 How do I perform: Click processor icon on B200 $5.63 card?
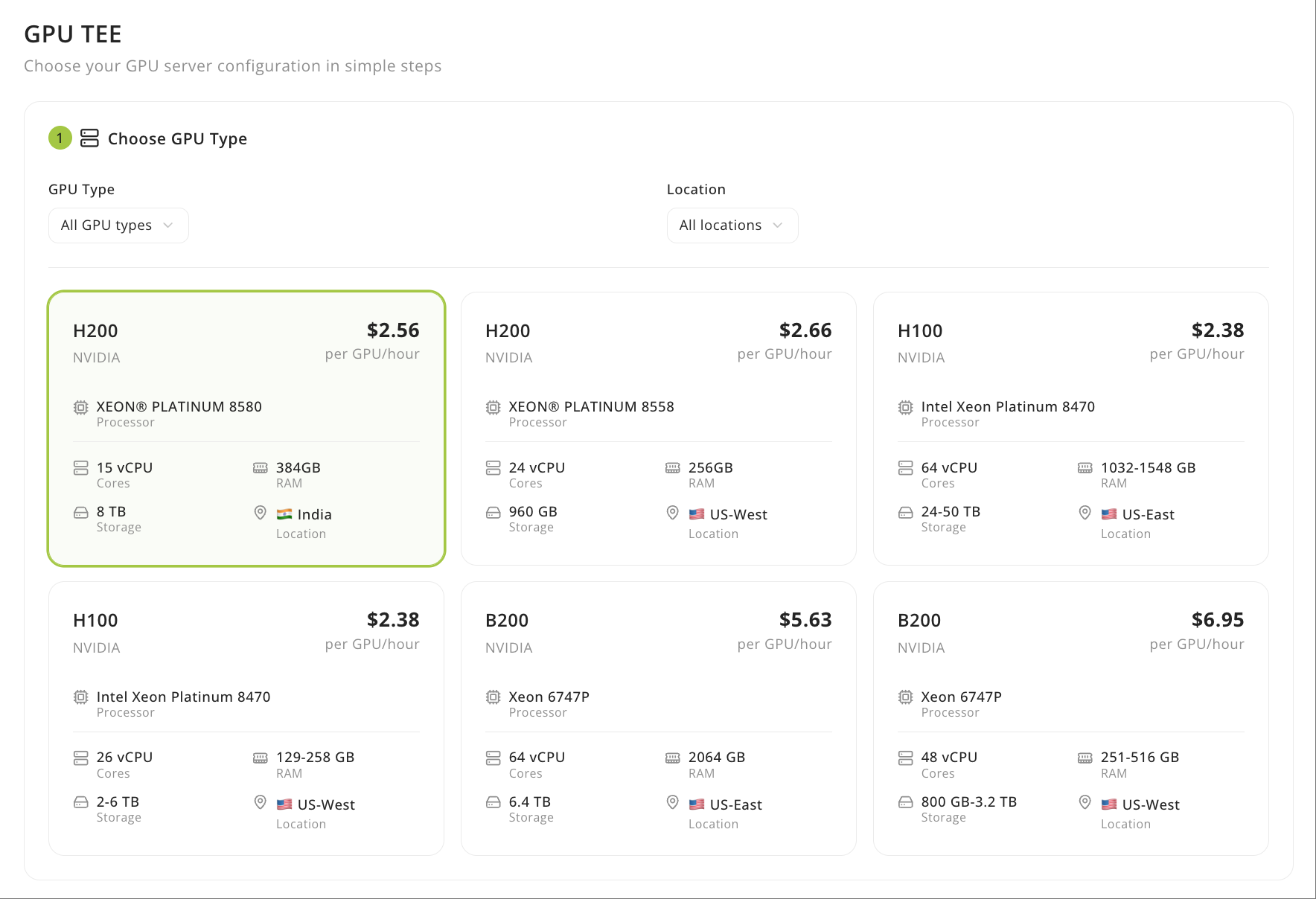pos(493,697)
